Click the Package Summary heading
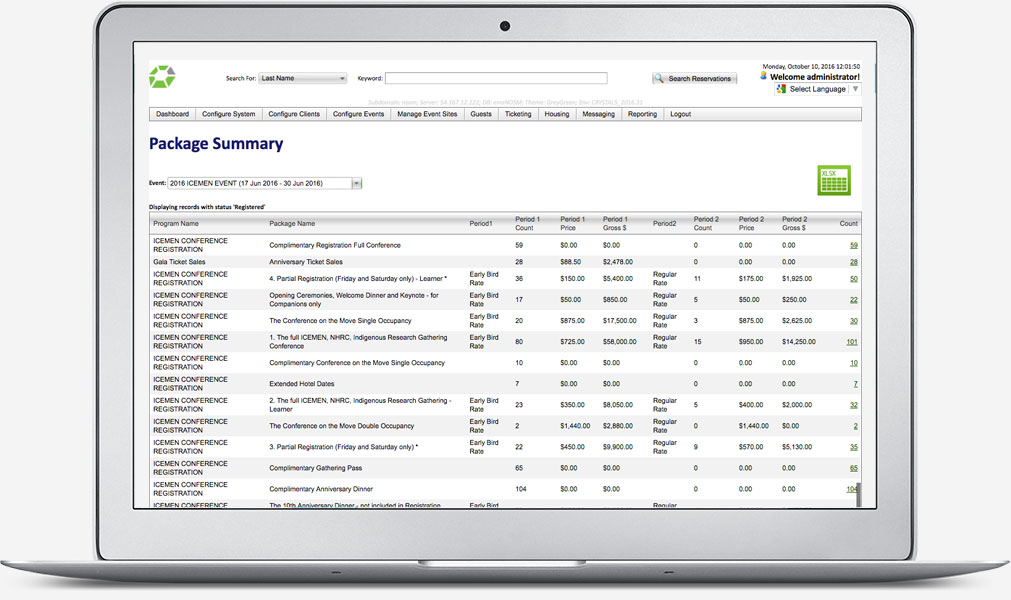The width and height of the screenshot is (1011, 600). [216, 144]
